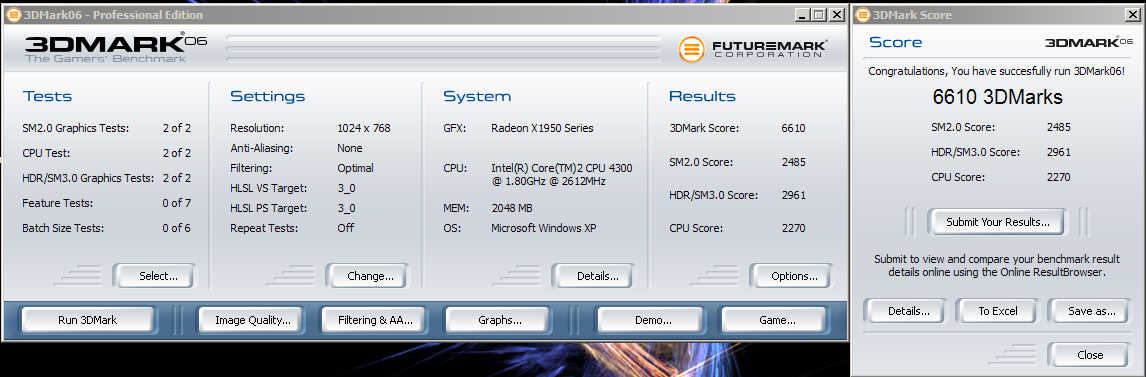Screen dimensions: 1146x377
Task: Click Feature Tests 0 of 7 value
Action: point(176,203)
